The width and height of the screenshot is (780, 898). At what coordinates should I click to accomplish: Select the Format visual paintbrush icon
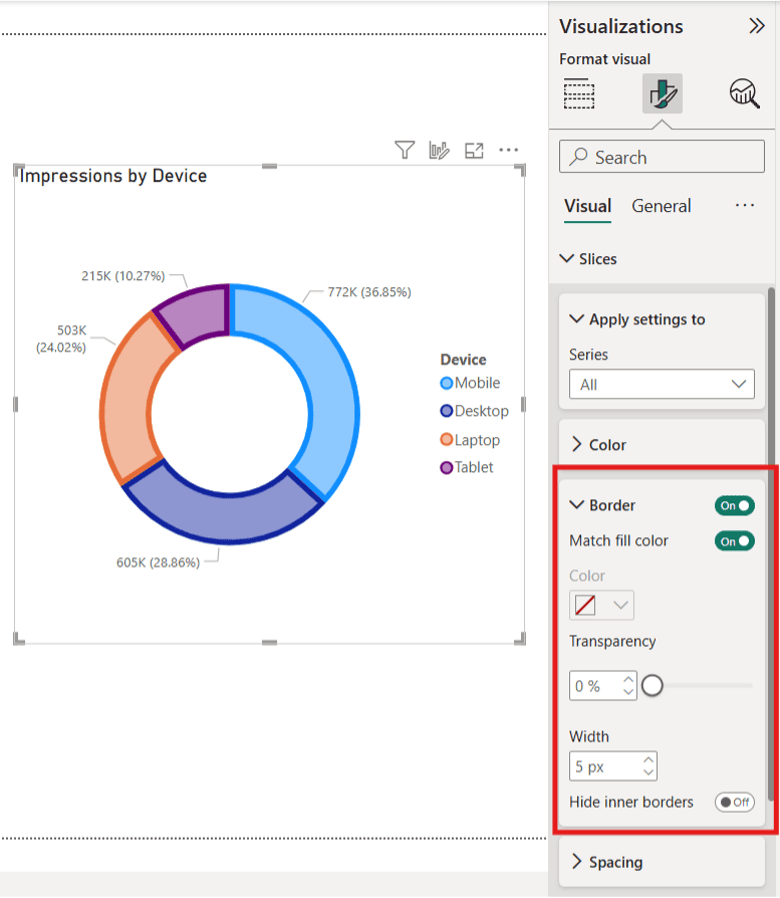click(662, 95)
